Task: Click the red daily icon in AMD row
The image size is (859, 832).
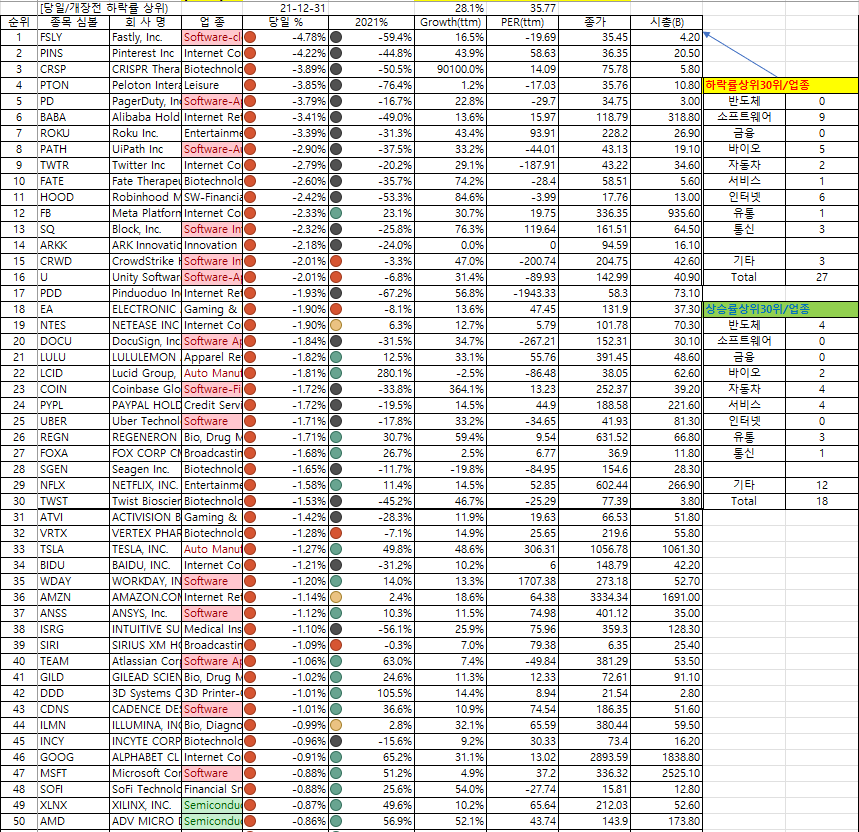Action: [250, 821]
